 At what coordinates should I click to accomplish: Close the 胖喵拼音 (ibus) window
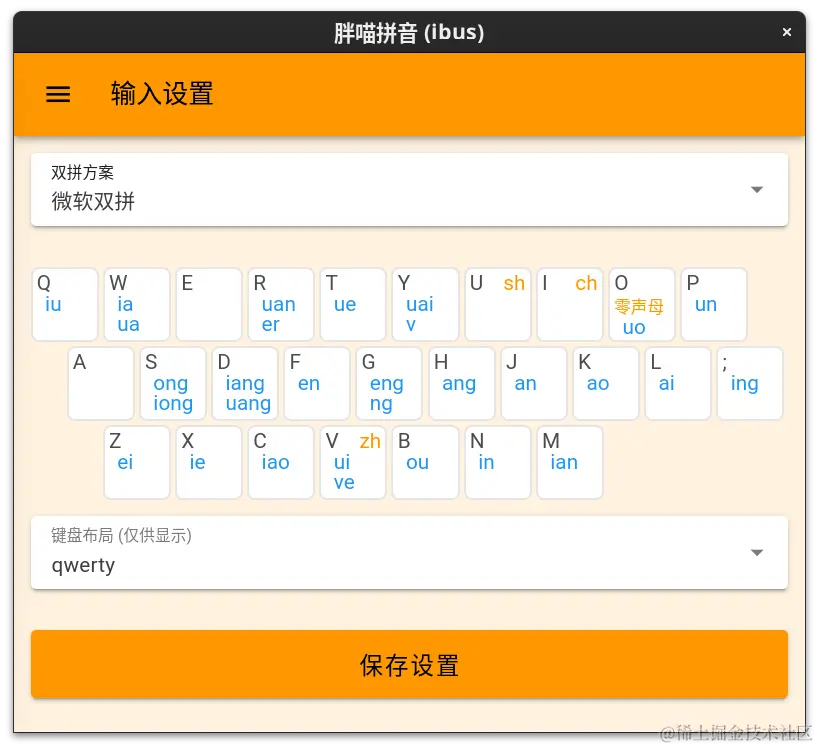(x=787, y=32)
